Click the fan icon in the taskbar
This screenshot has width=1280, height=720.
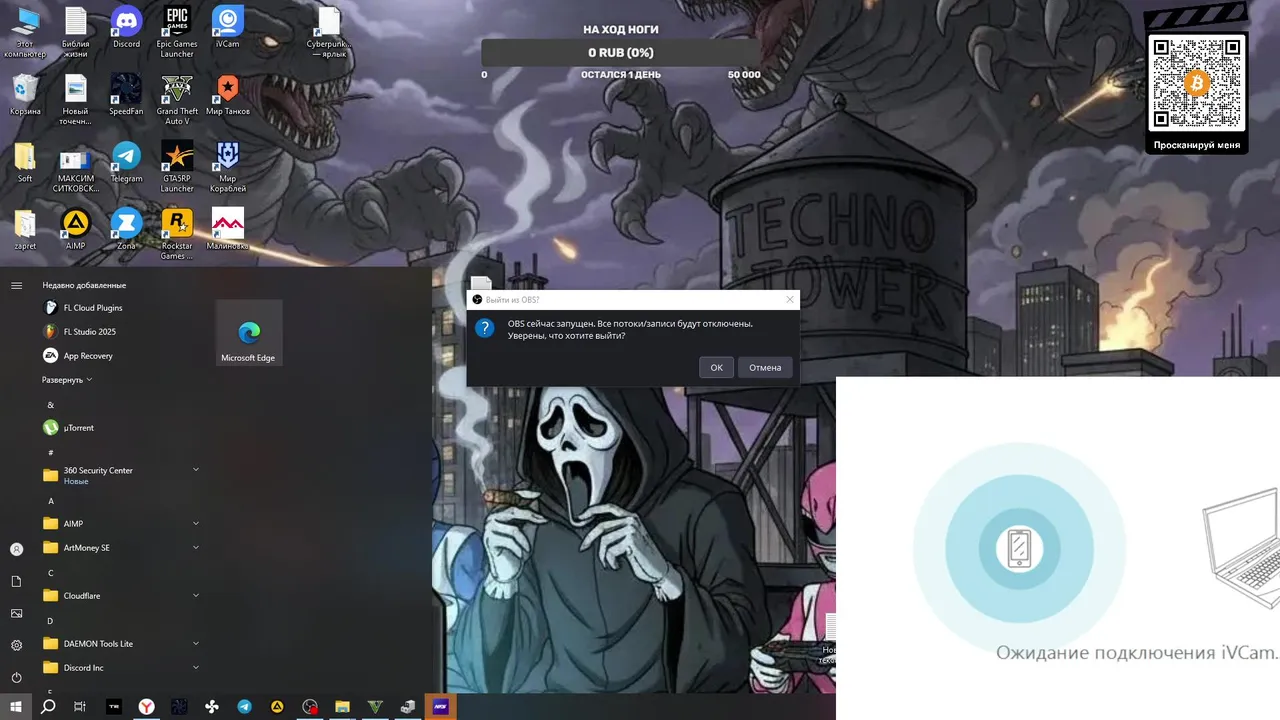point(212,707)
